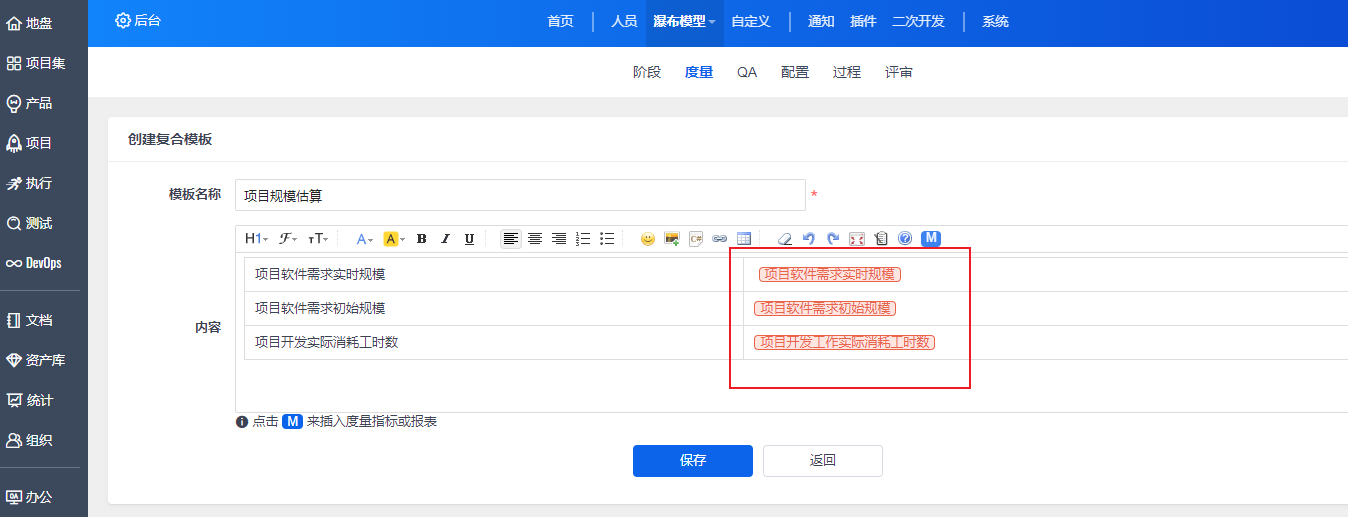Open 插件 in top menu

(x=863, y=21)
